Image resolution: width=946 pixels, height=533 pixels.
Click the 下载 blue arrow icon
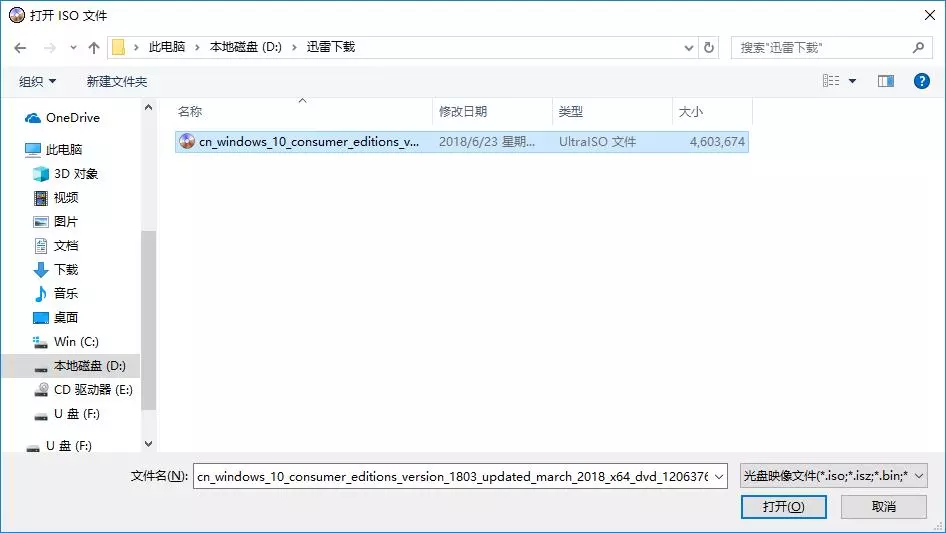point(40,270)
